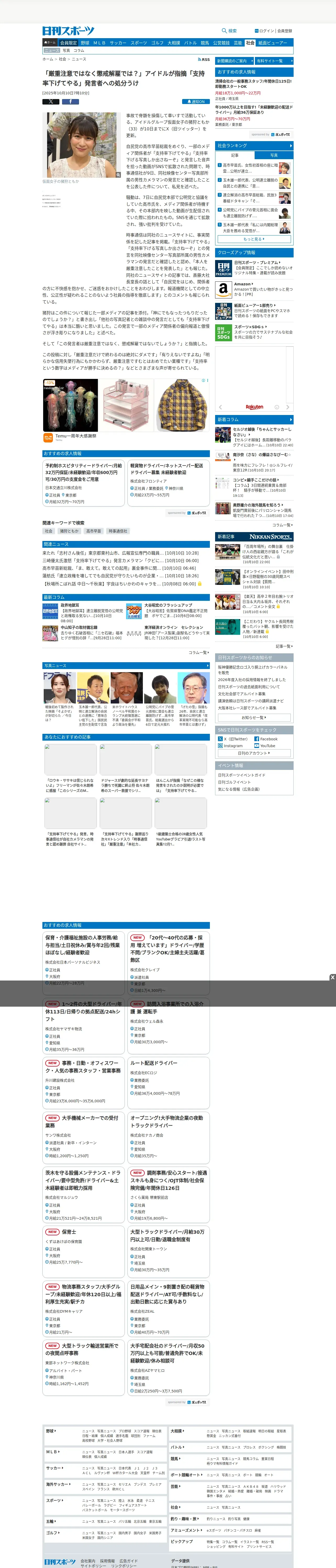Enlarge the article photo with magnifier icon

click(x=118, y=175)
